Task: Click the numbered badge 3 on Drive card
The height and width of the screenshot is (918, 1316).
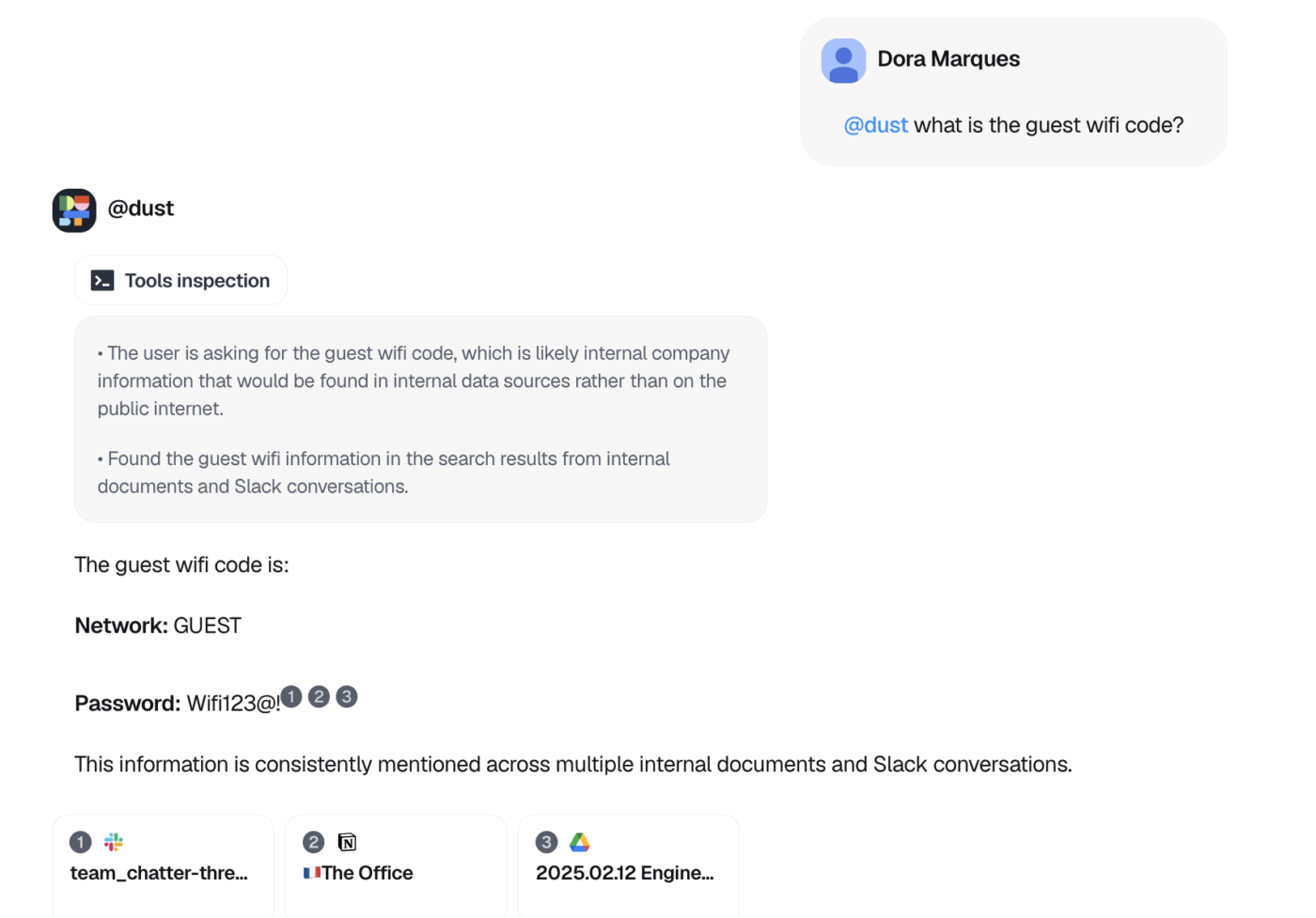Action: tap(546, 842)
